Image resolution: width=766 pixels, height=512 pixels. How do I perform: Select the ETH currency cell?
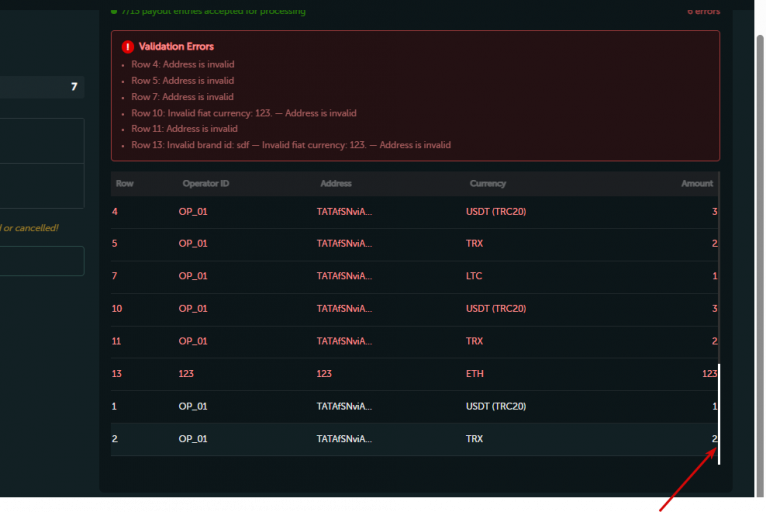click(474, 374)
